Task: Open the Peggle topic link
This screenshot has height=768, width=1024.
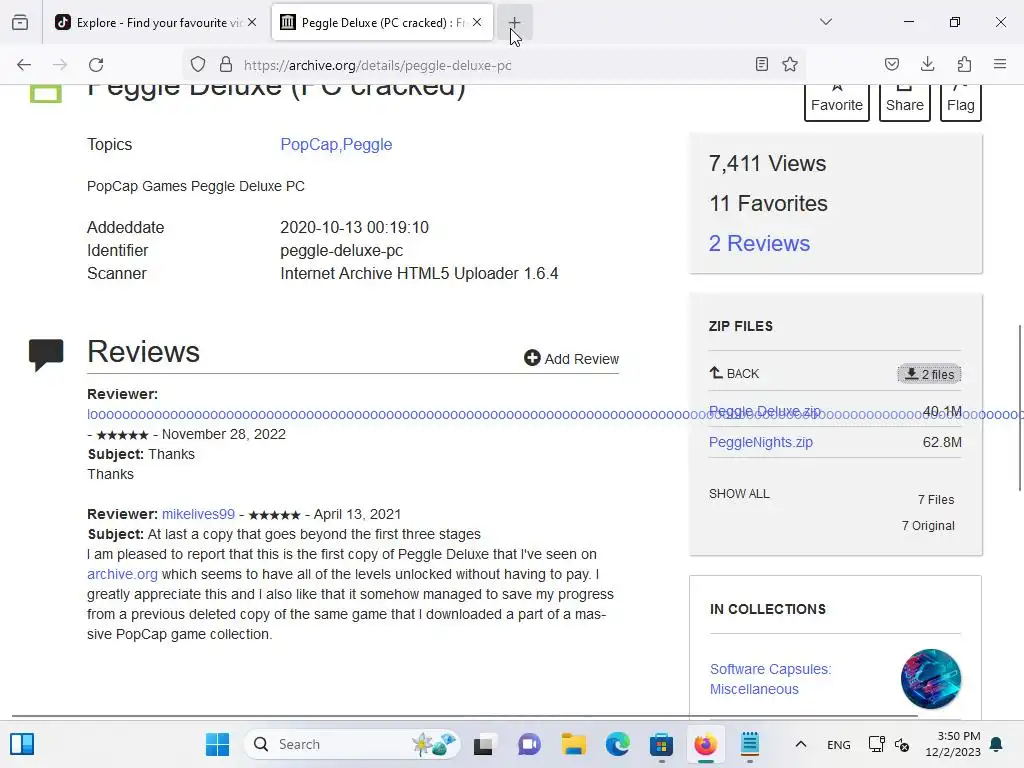Action: click(367, 144)
